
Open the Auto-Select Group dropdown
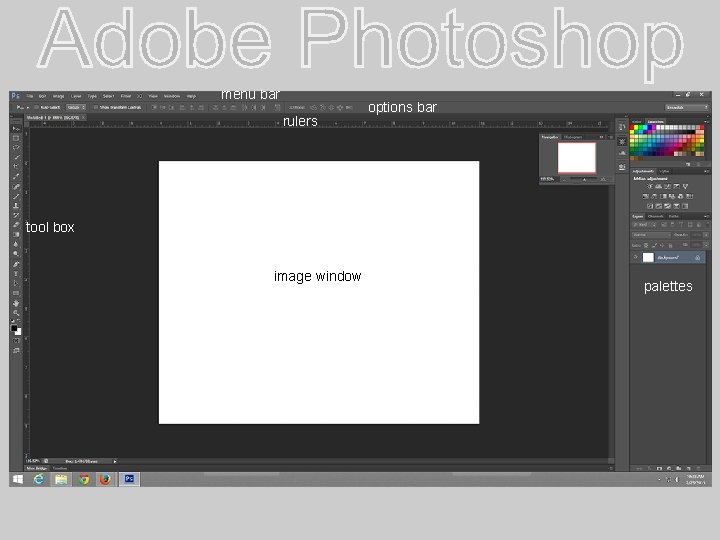(x=76, y=107)
